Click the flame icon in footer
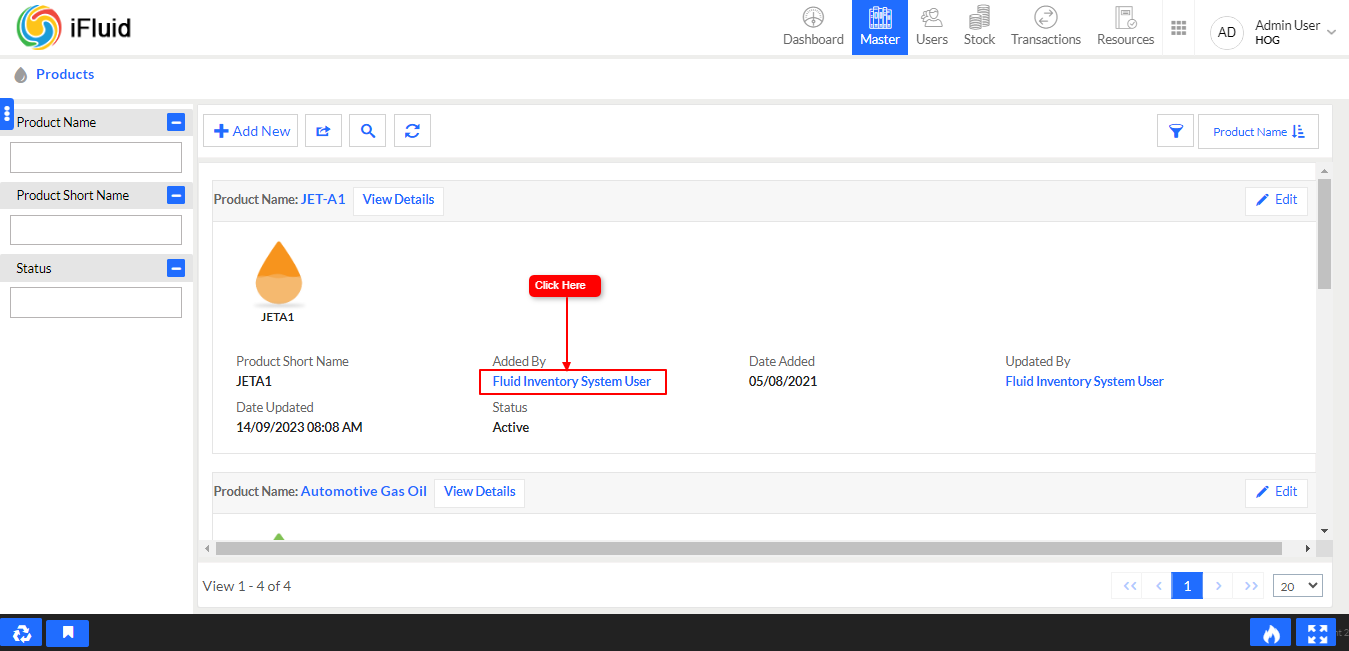 1271,633
